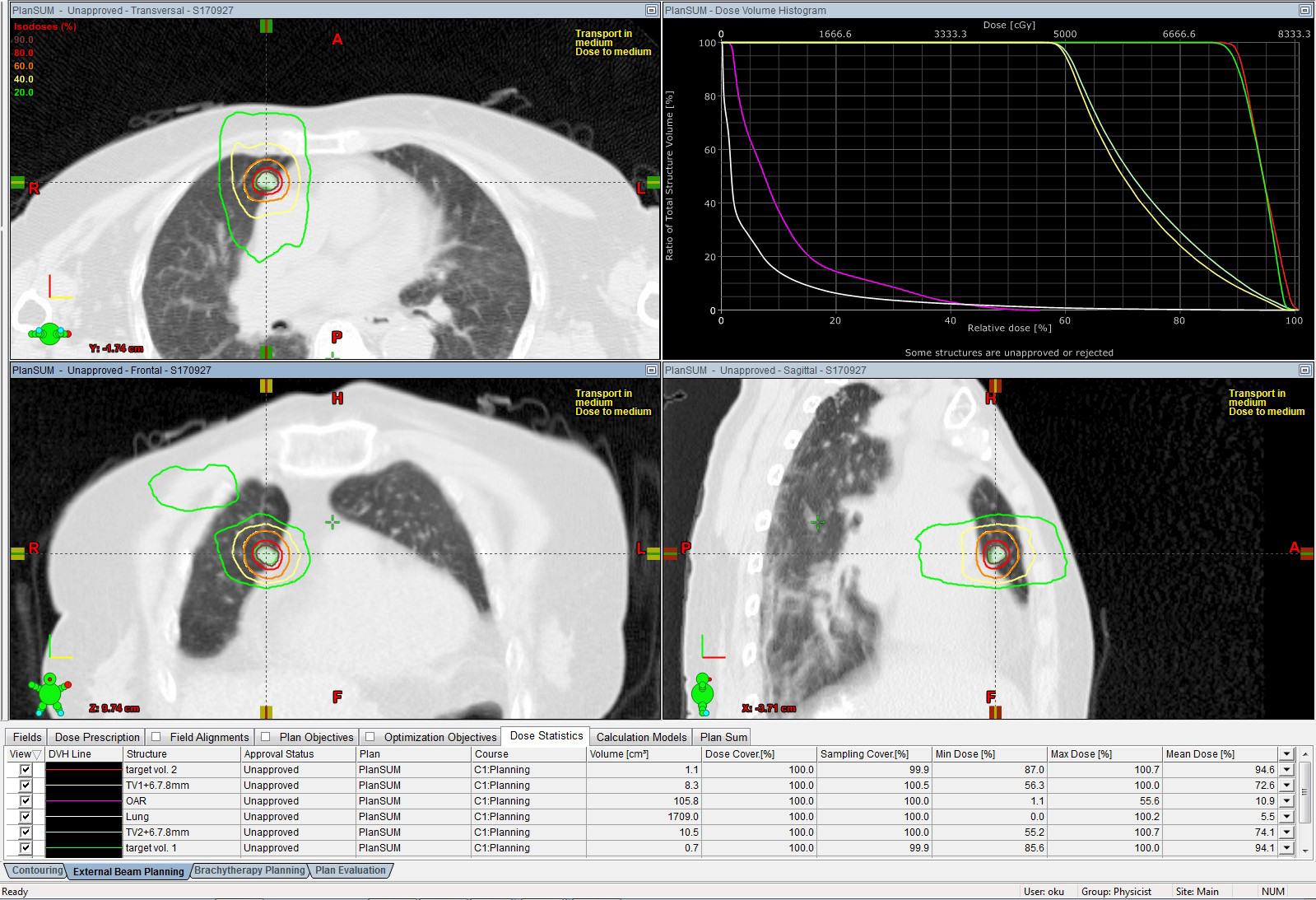
Task: Switch to the Brachytherapy Planning workspace tab
Action: pos(249,870)
